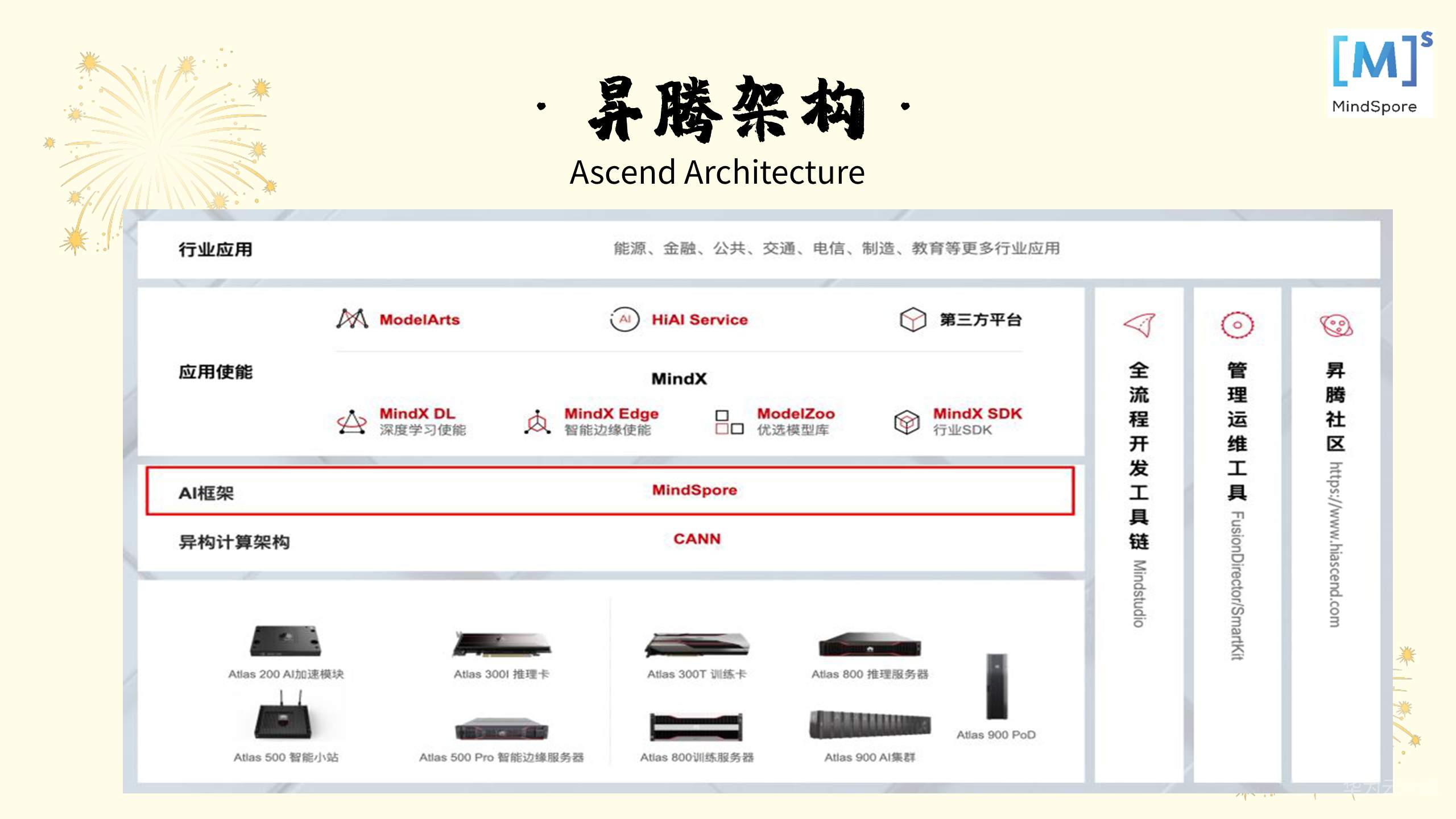Image resolution: width=1456 pixels, height=819 pixels.
Task: Click the paper plane toolchain icon
Action: click(x=1139, y=325)
